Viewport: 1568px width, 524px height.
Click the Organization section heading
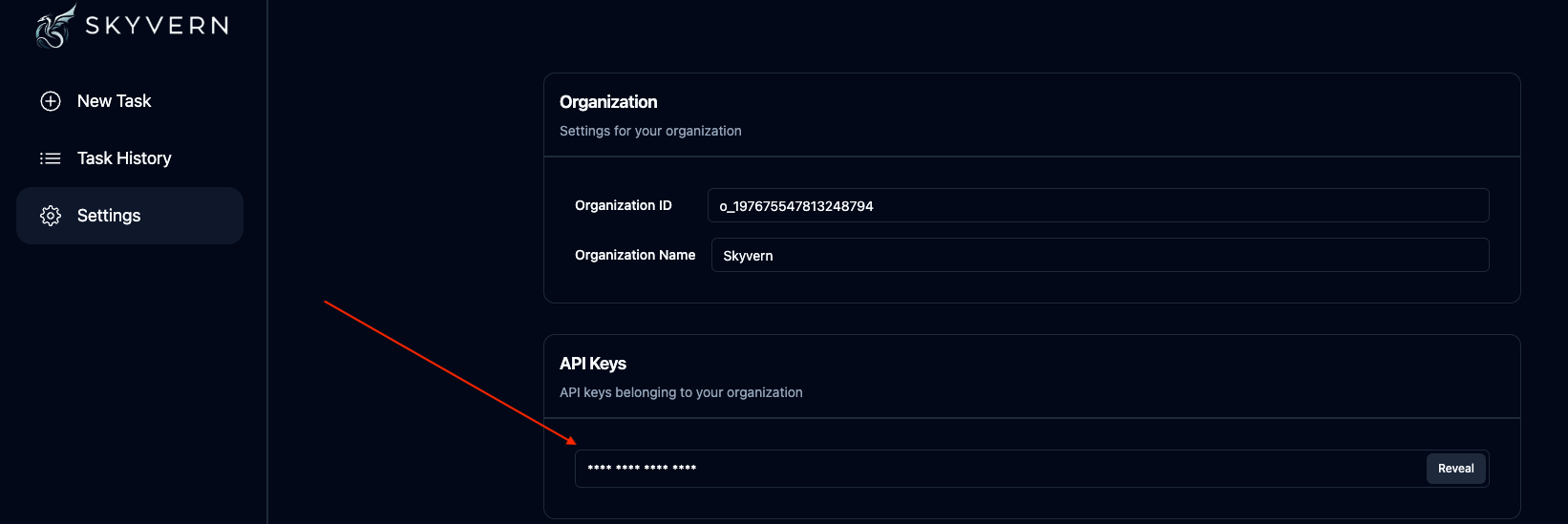pos(608,102)
